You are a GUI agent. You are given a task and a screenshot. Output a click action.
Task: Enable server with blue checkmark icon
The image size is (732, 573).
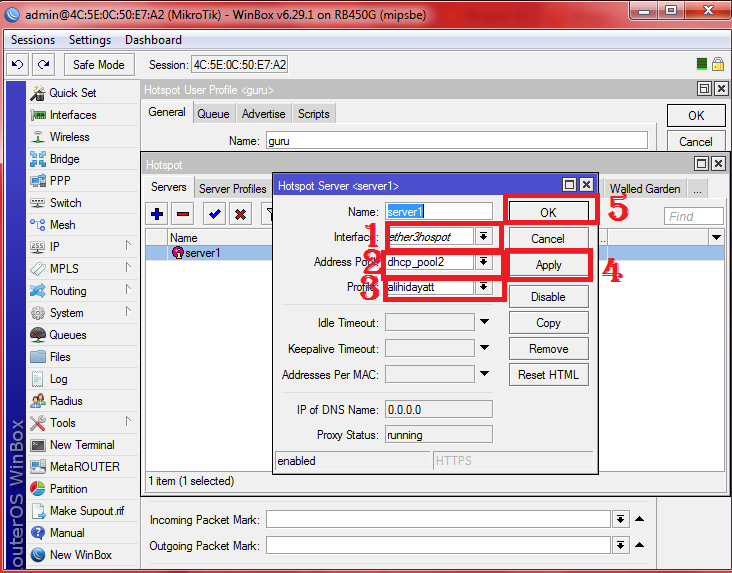pos(215,214)
